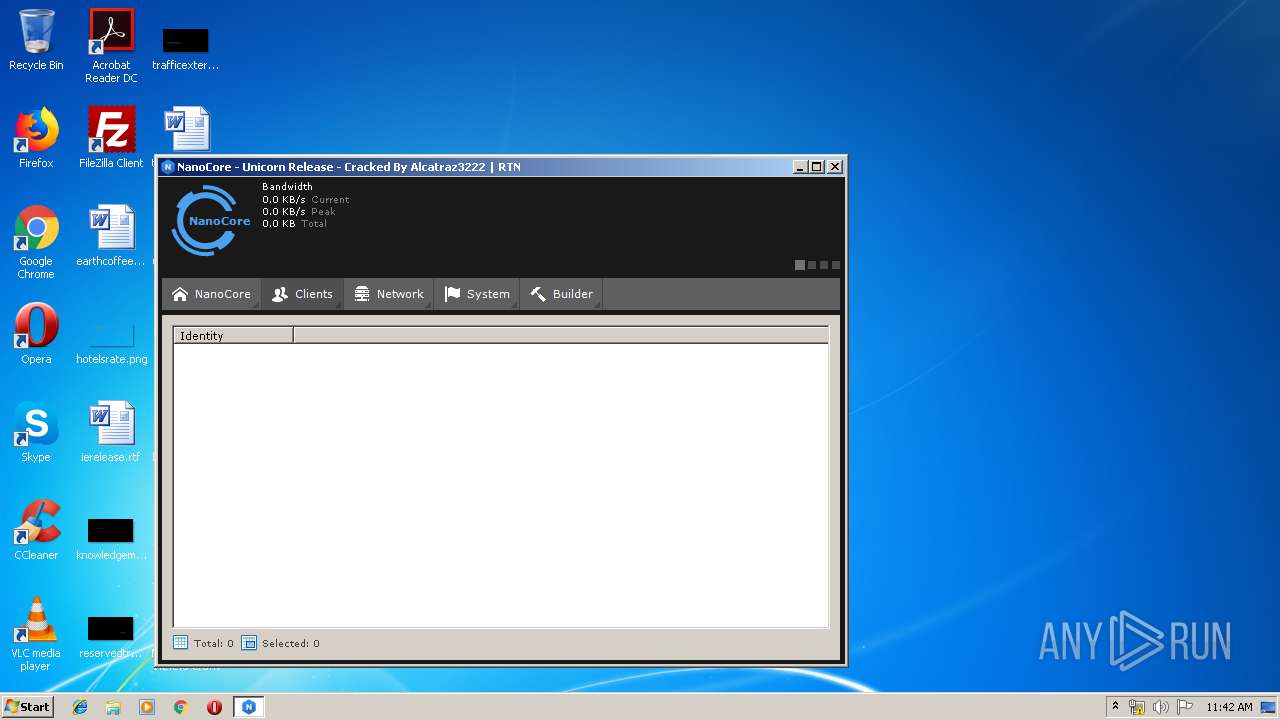Select the FileZilla Client desktop shortcut

(111, 138)
